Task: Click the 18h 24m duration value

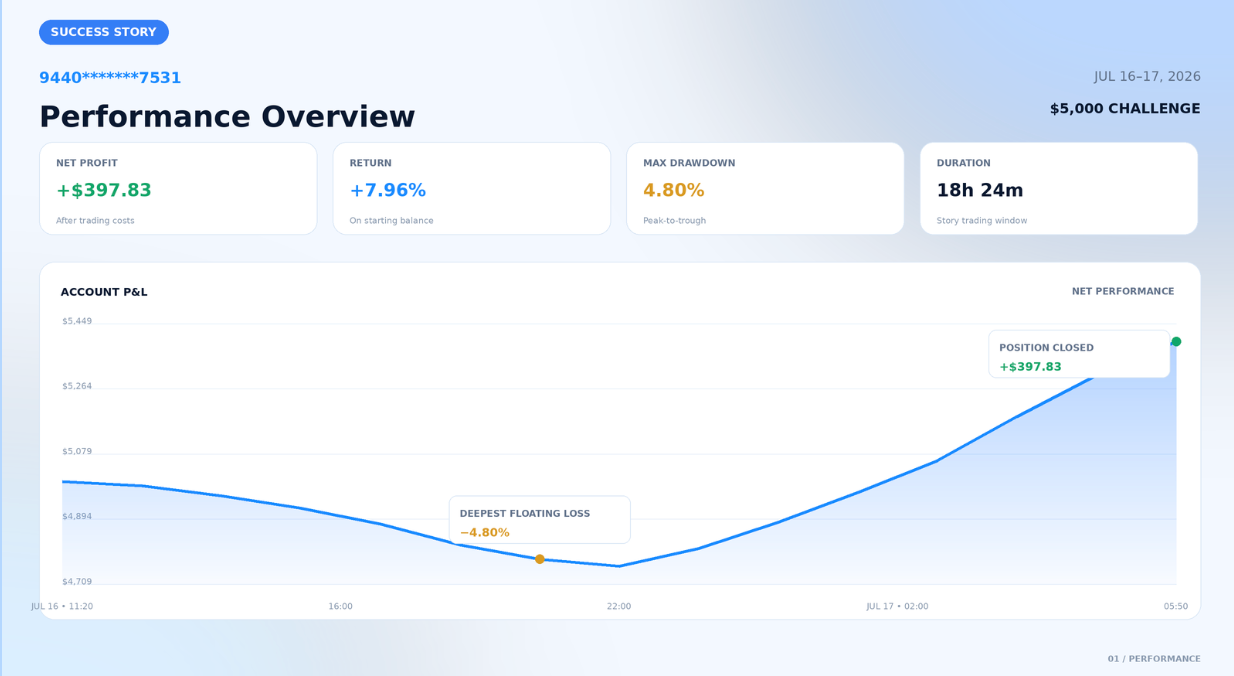Action: [x=980, y=190]
